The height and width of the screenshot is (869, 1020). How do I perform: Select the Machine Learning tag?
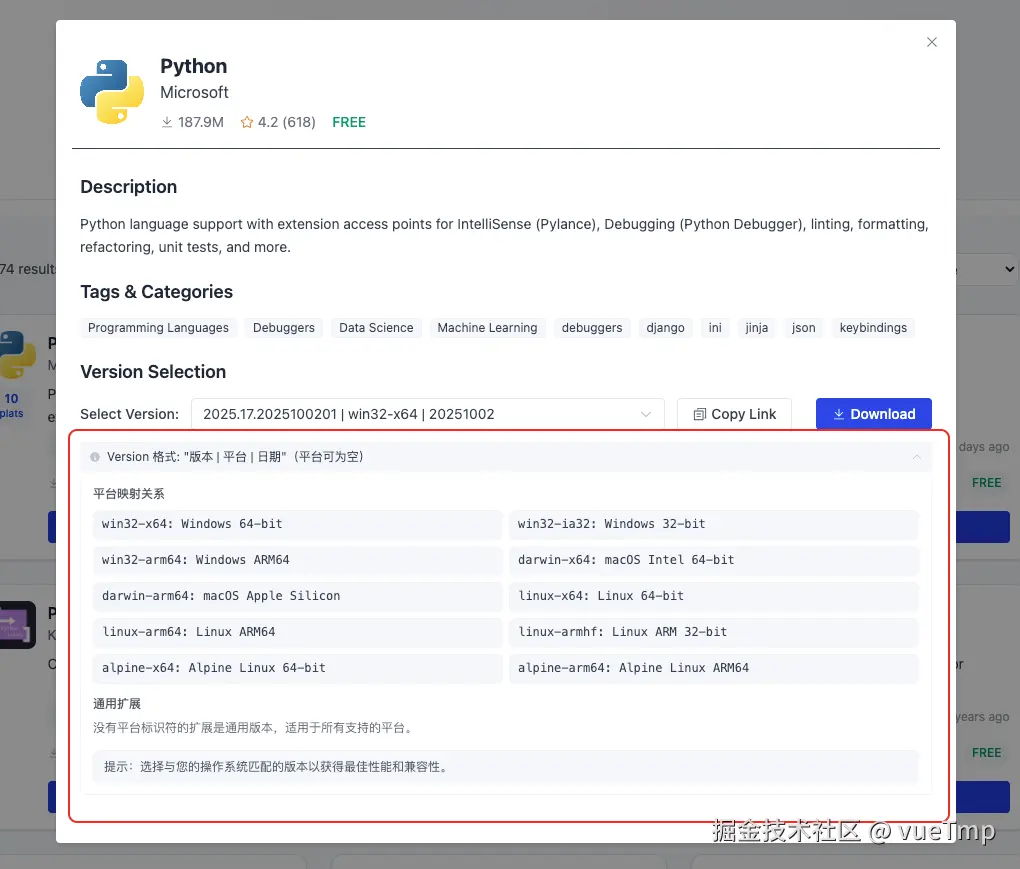pyautogui.click(x=487, y=328)
